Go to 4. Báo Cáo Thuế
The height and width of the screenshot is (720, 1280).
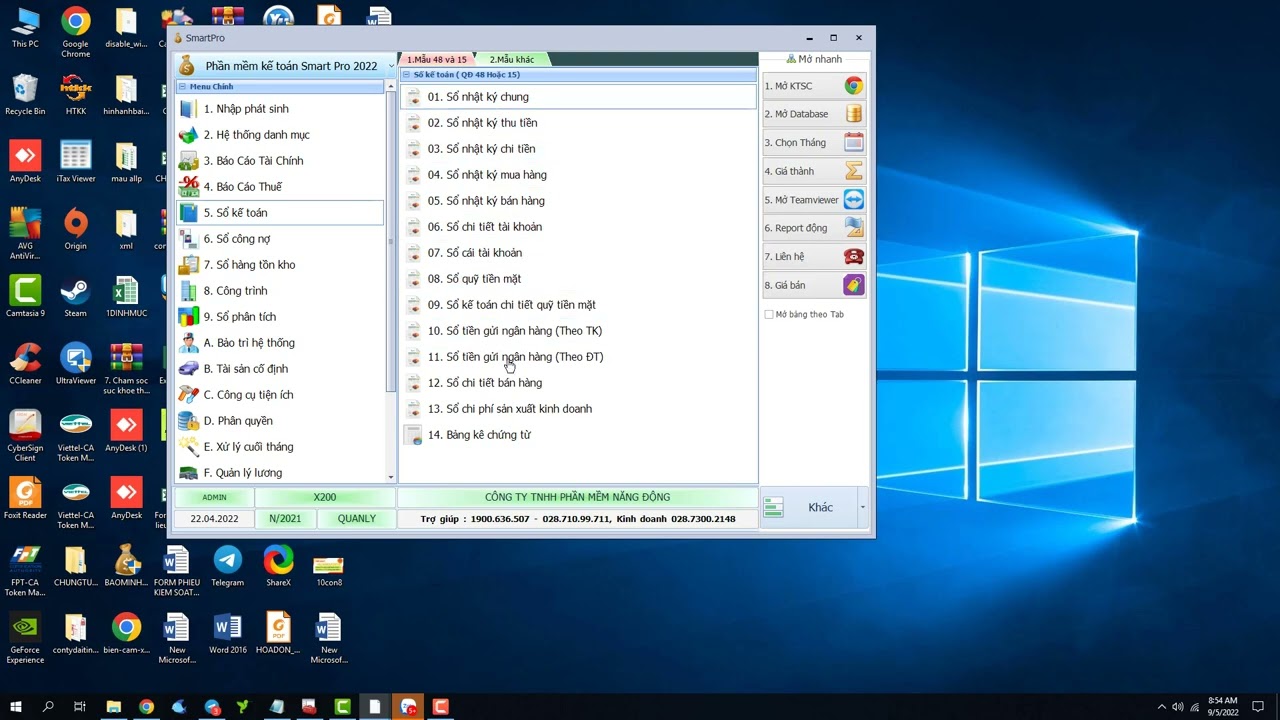(x=280, y=187)
